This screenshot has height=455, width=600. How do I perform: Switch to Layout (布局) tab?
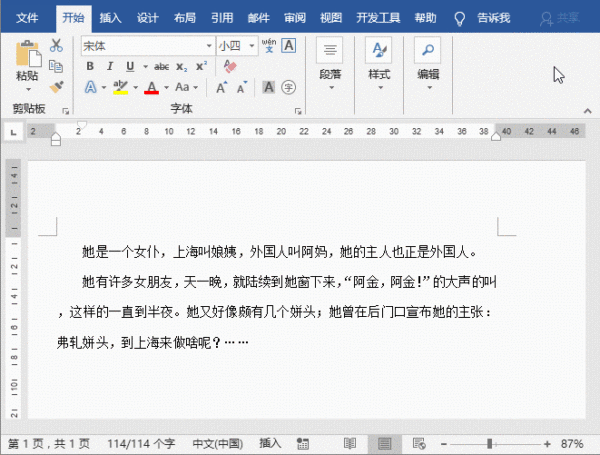[x=185, y=18]
